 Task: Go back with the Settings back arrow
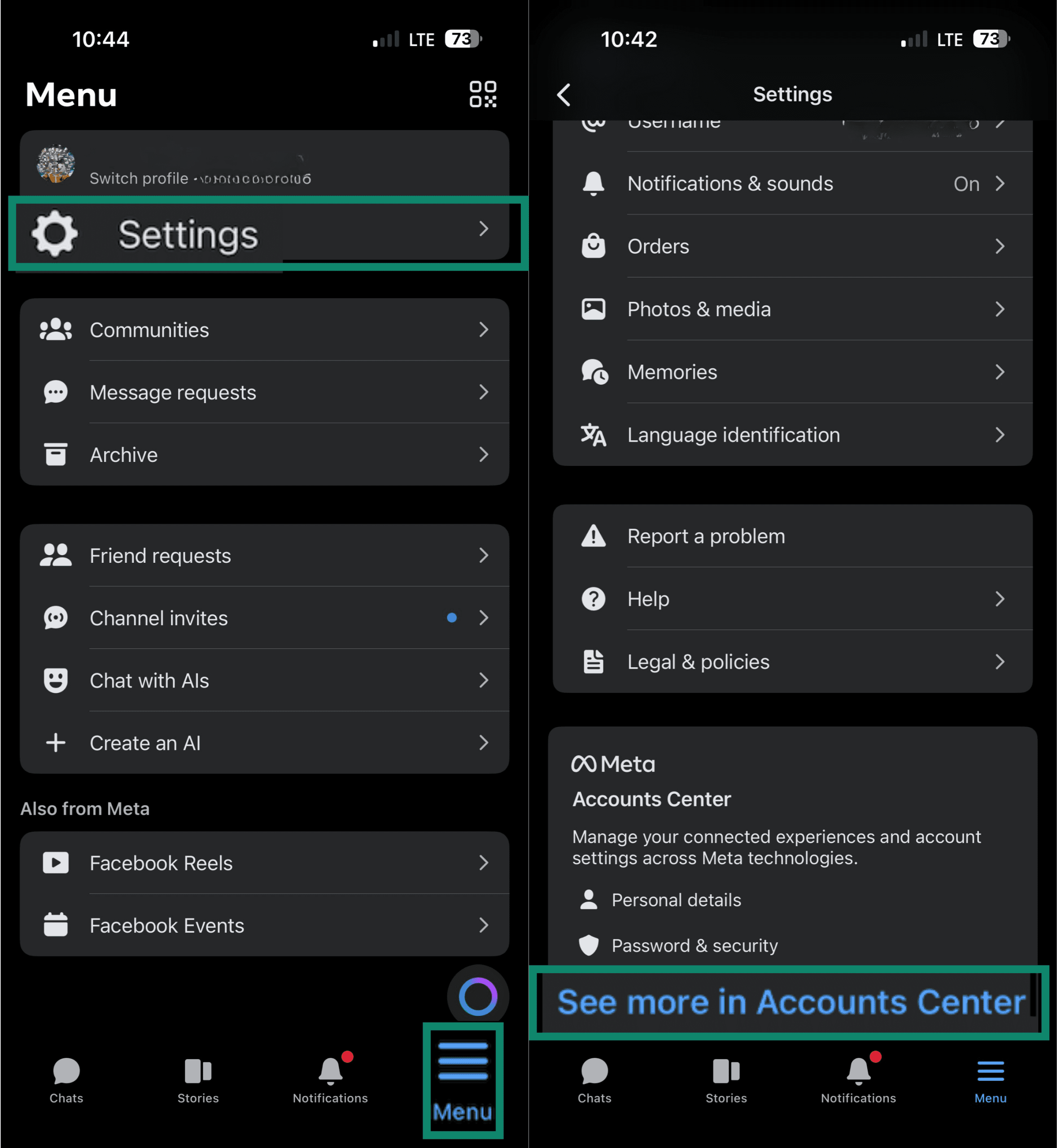pos(564,95)
